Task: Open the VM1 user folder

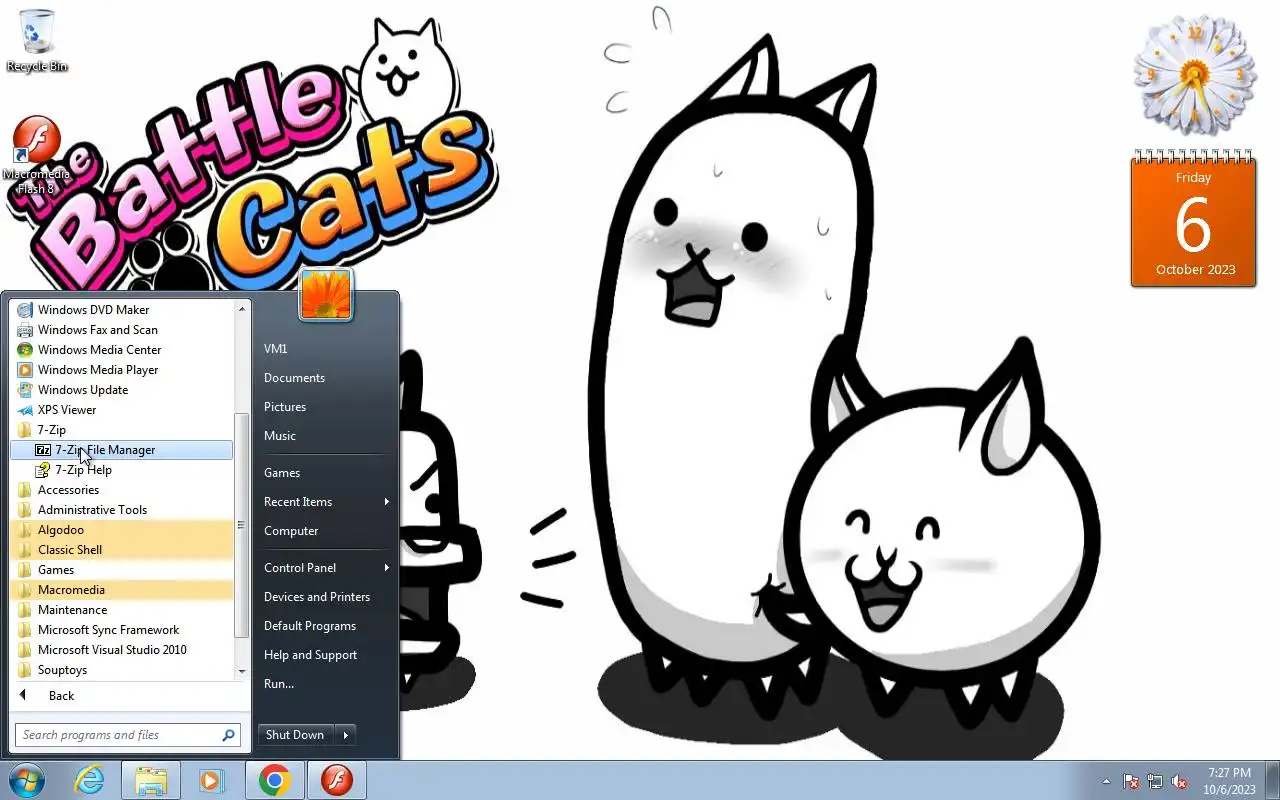Action: pyautogui.click(x=326, y=349)
